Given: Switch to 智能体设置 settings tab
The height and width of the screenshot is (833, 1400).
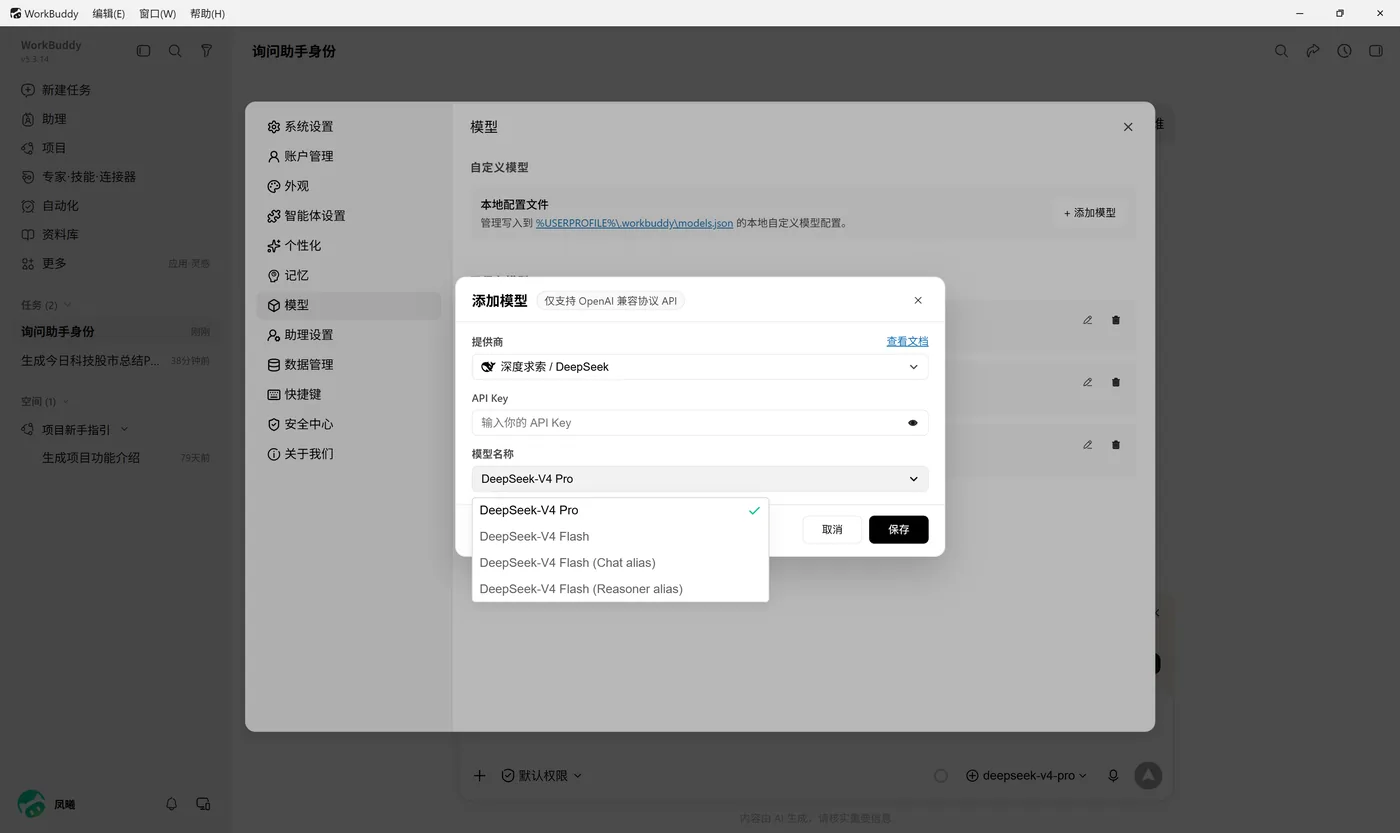Looking at the screenshot, I should [x=349, y=216].
